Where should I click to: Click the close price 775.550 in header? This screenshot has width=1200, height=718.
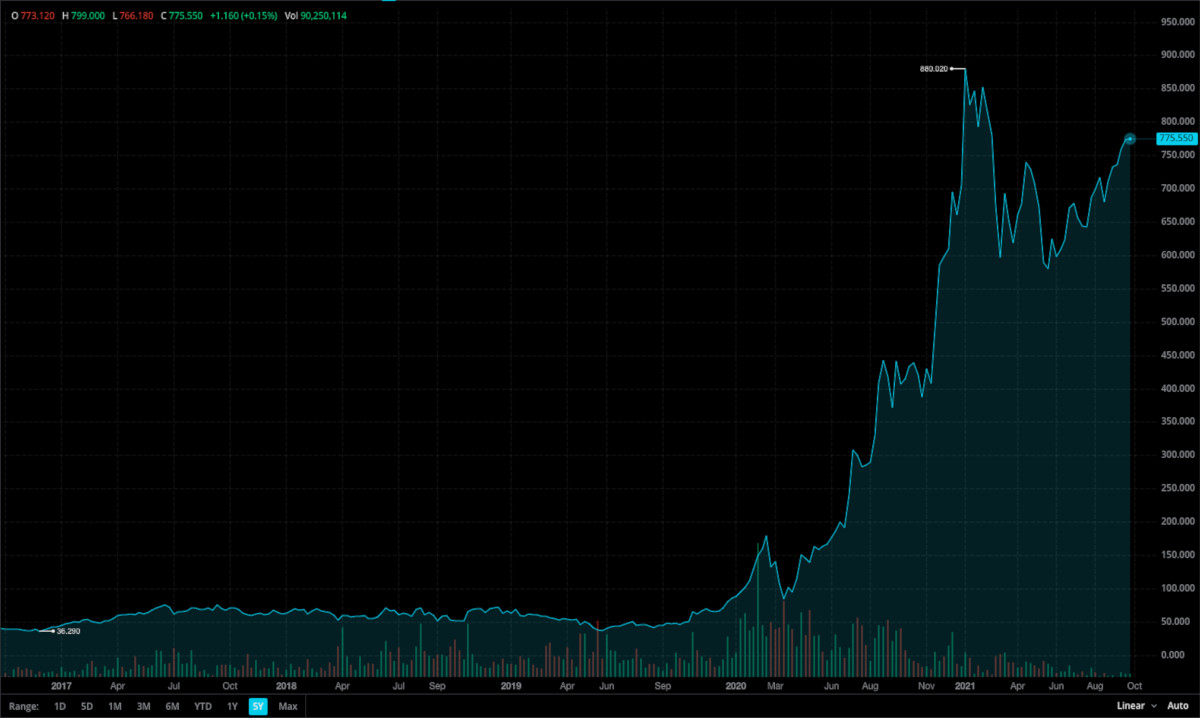pos(188,16)
